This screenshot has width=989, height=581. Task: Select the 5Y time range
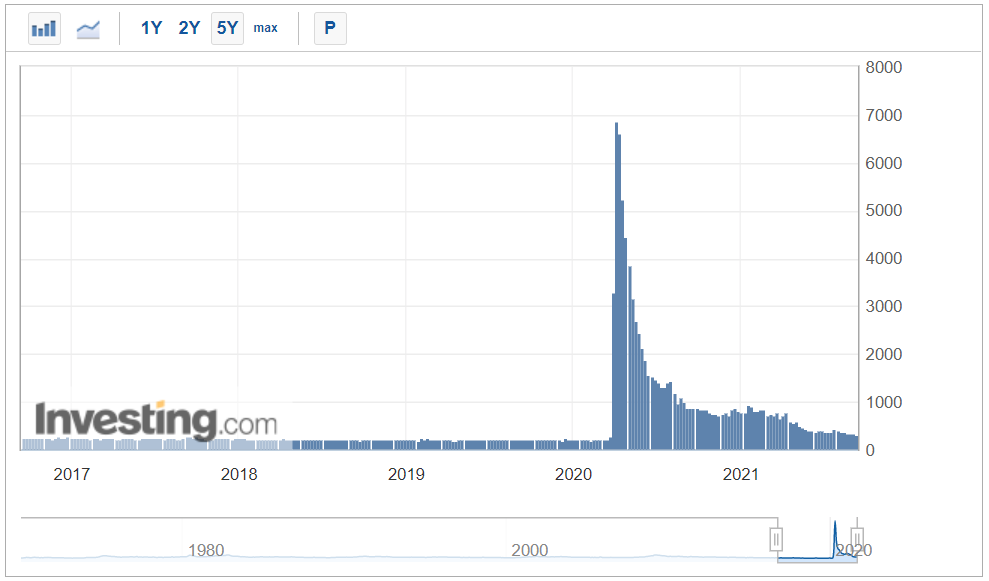227,28
